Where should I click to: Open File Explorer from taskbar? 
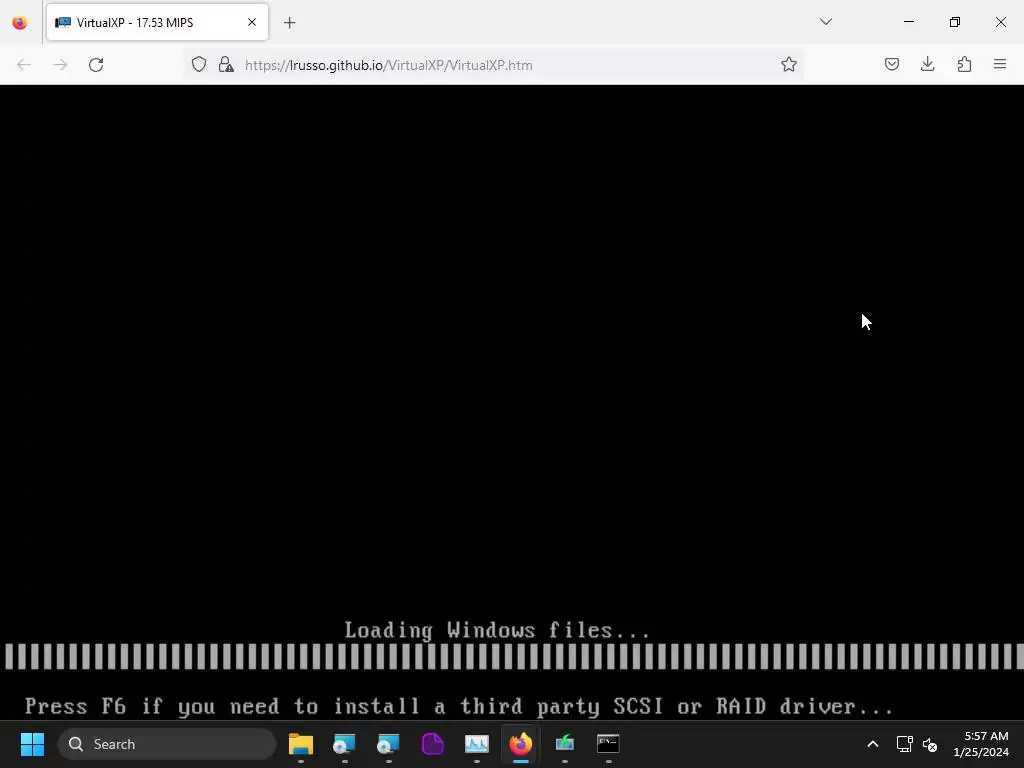pos(301,744)
